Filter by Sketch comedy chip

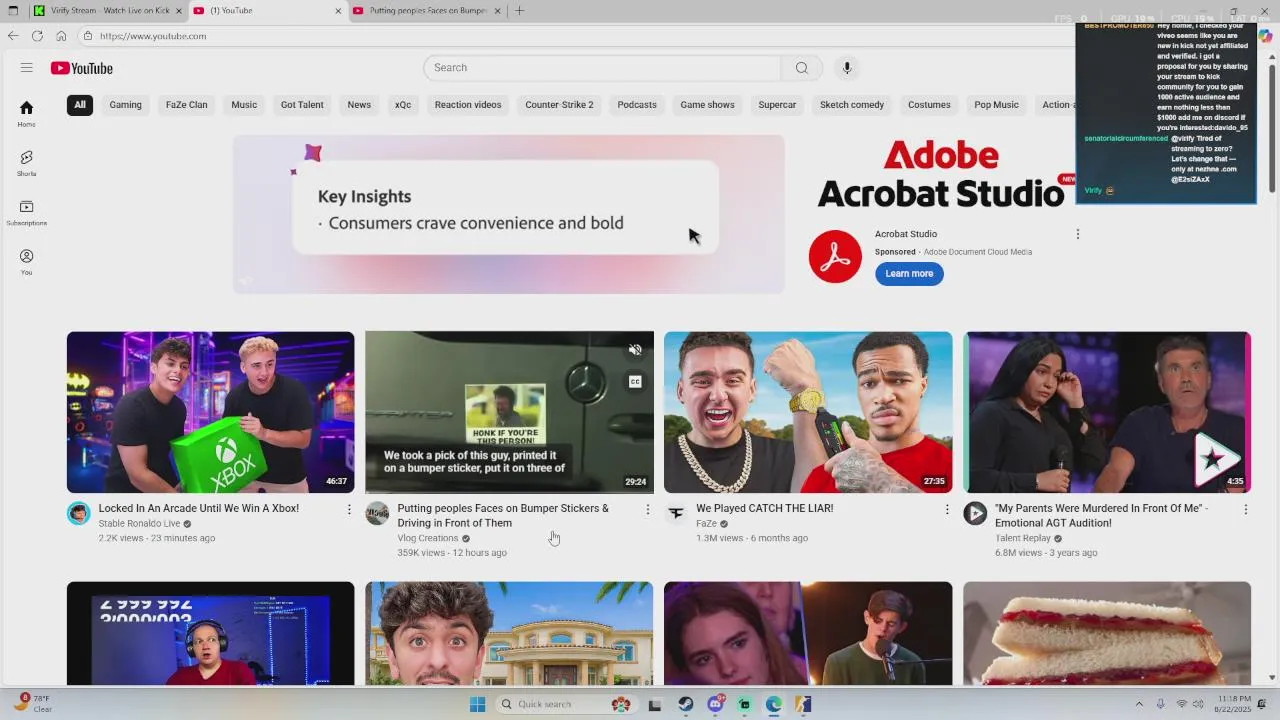pyautogui.click(x=852, y=105)
